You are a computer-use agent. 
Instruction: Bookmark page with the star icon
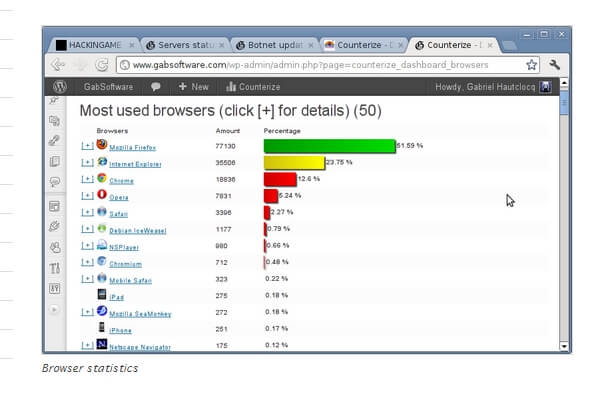[x=531, y=65]
